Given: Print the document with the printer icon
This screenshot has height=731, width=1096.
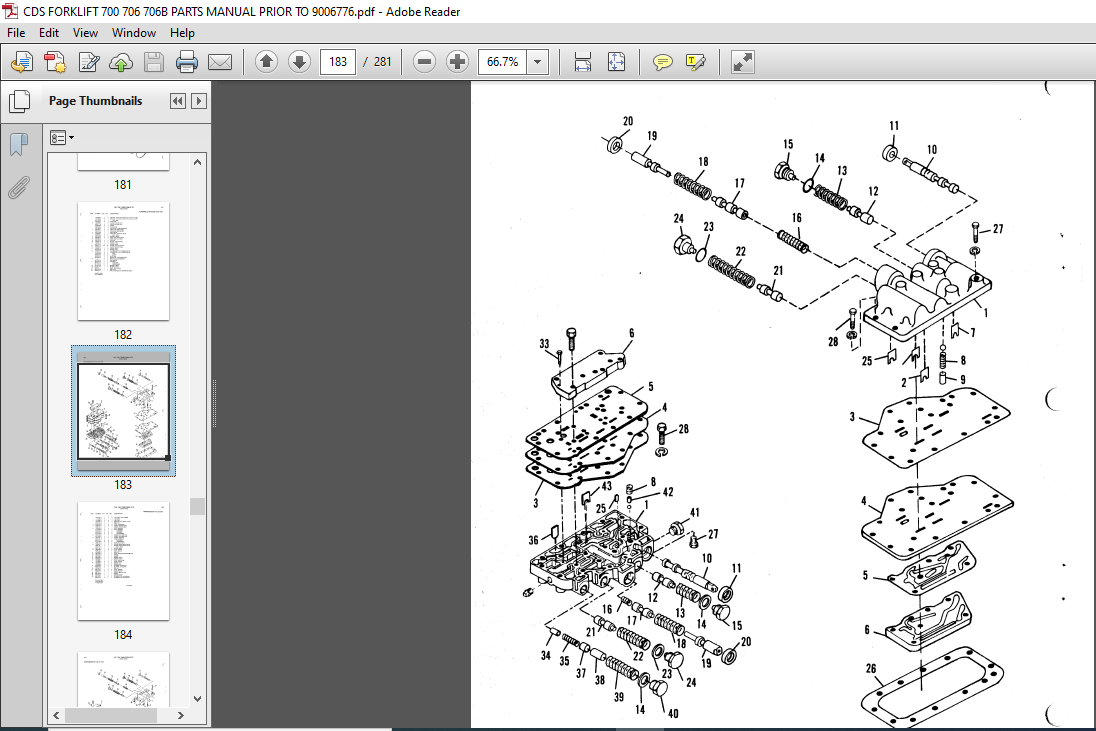Looking at the screenshot, I should pos(187,62).
